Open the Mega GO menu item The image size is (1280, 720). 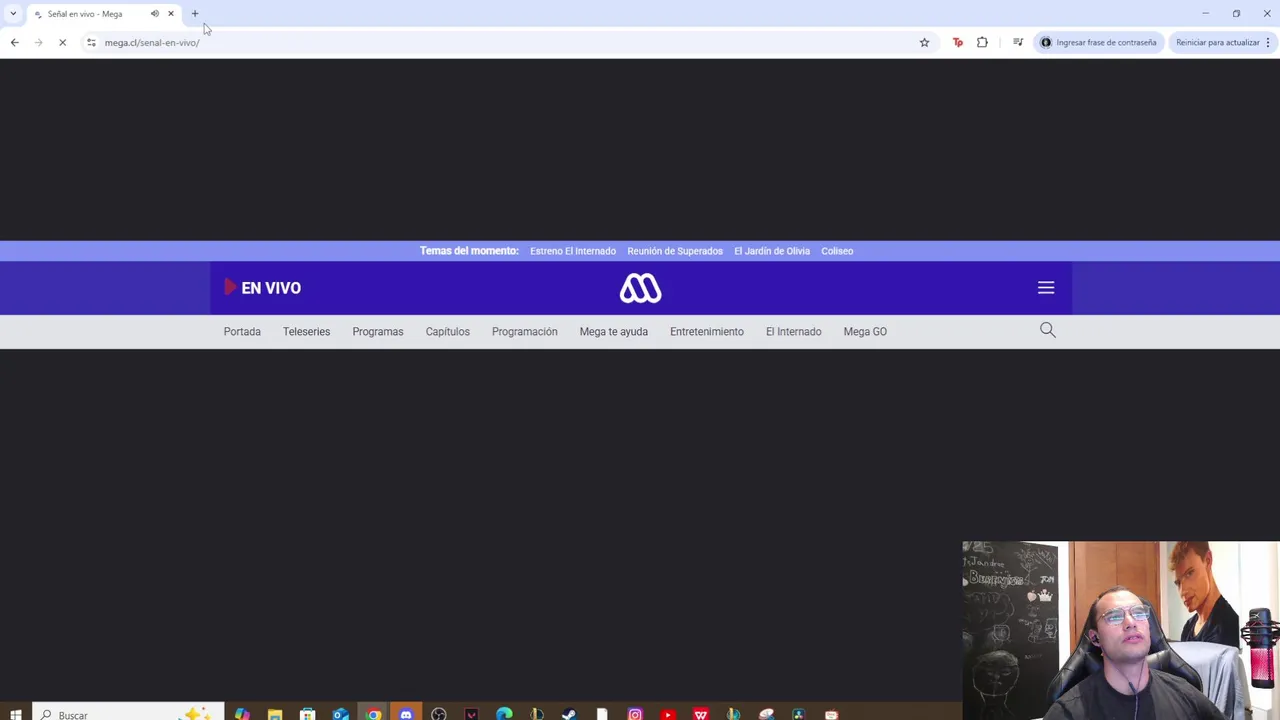click(865, 332)
